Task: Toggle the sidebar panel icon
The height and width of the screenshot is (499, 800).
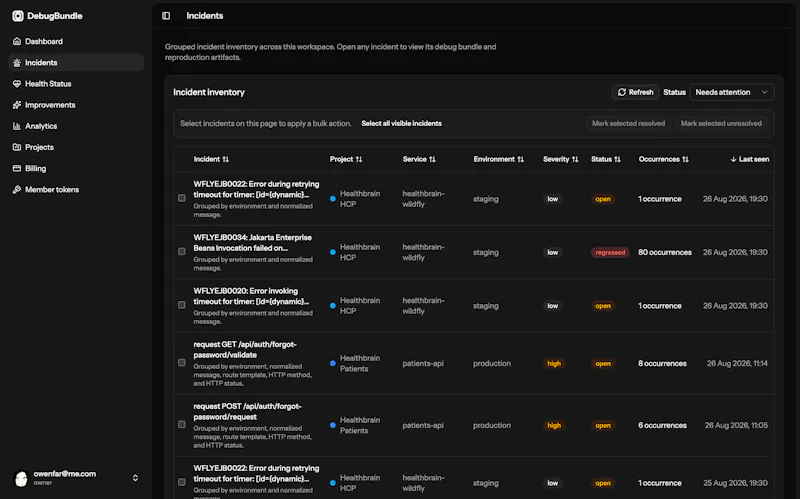Action: point(166,16)
